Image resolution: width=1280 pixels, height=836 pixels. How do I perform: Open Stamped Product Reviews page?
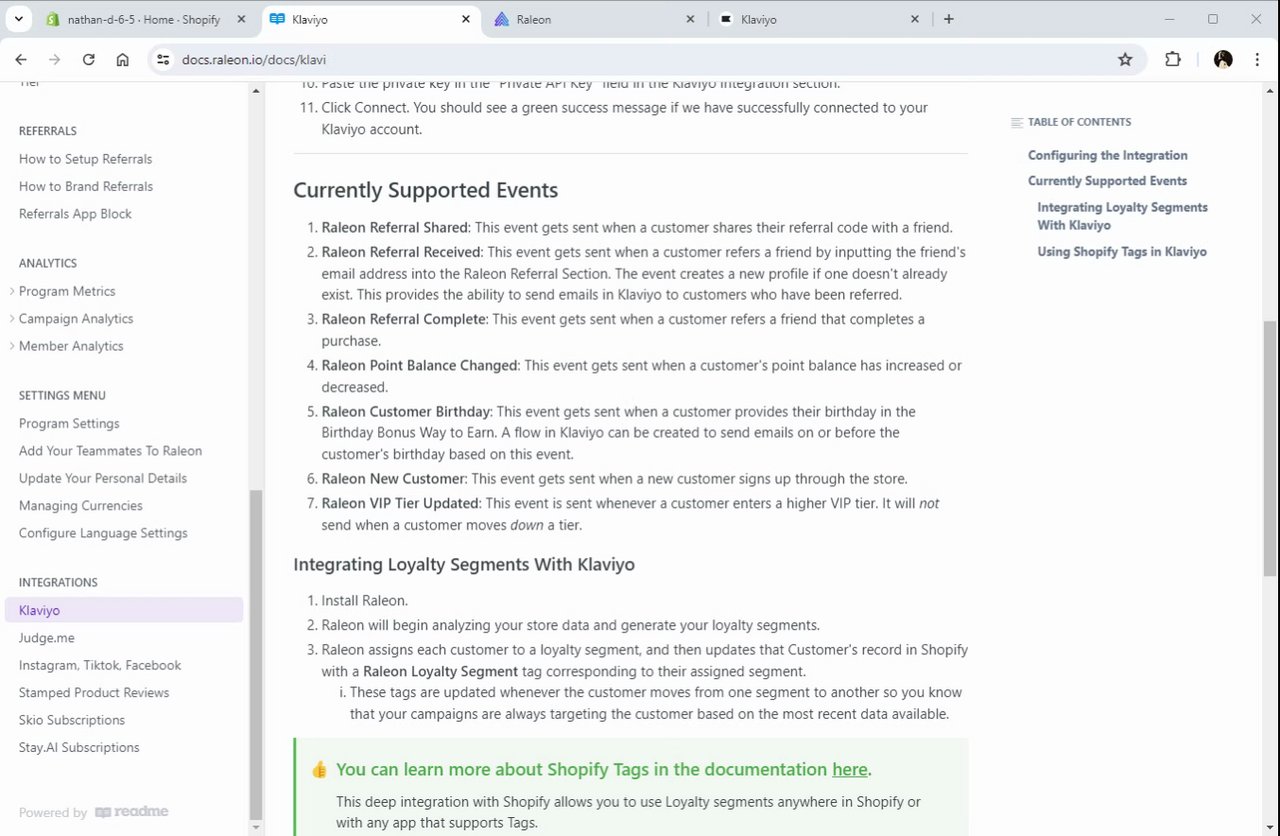click(94, 693)
